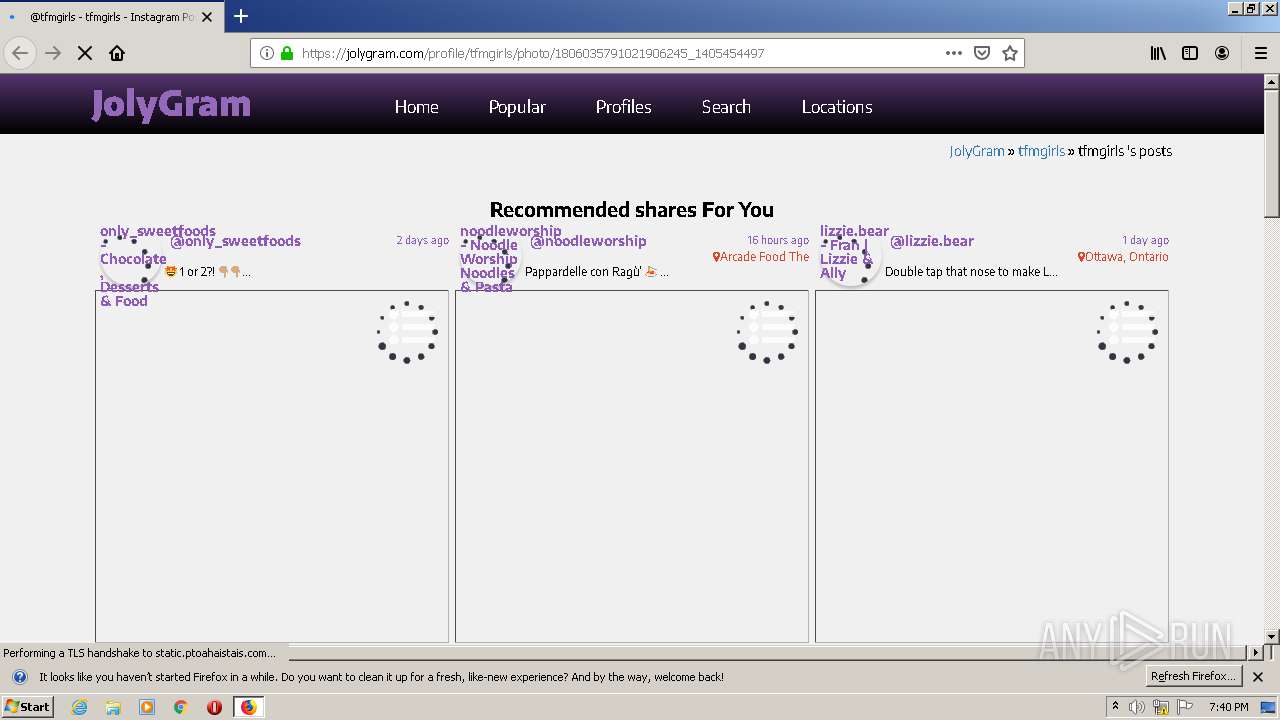Click the horizontal scrollbar right arrow
The width and height of the screenshot is (1280, 720).
point(1257,652)
